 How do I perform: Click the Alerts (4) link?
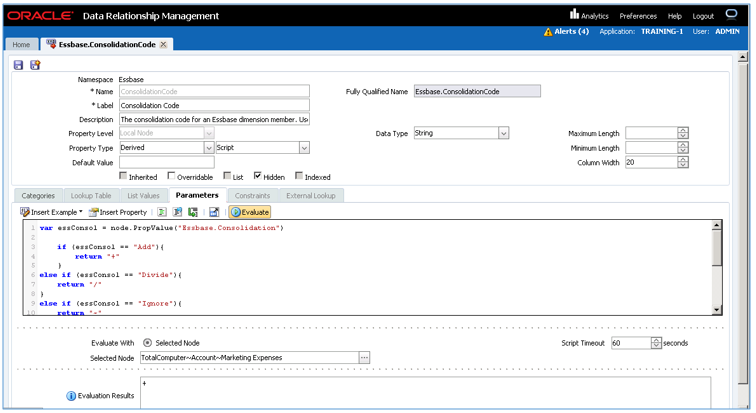click(571, 31)
